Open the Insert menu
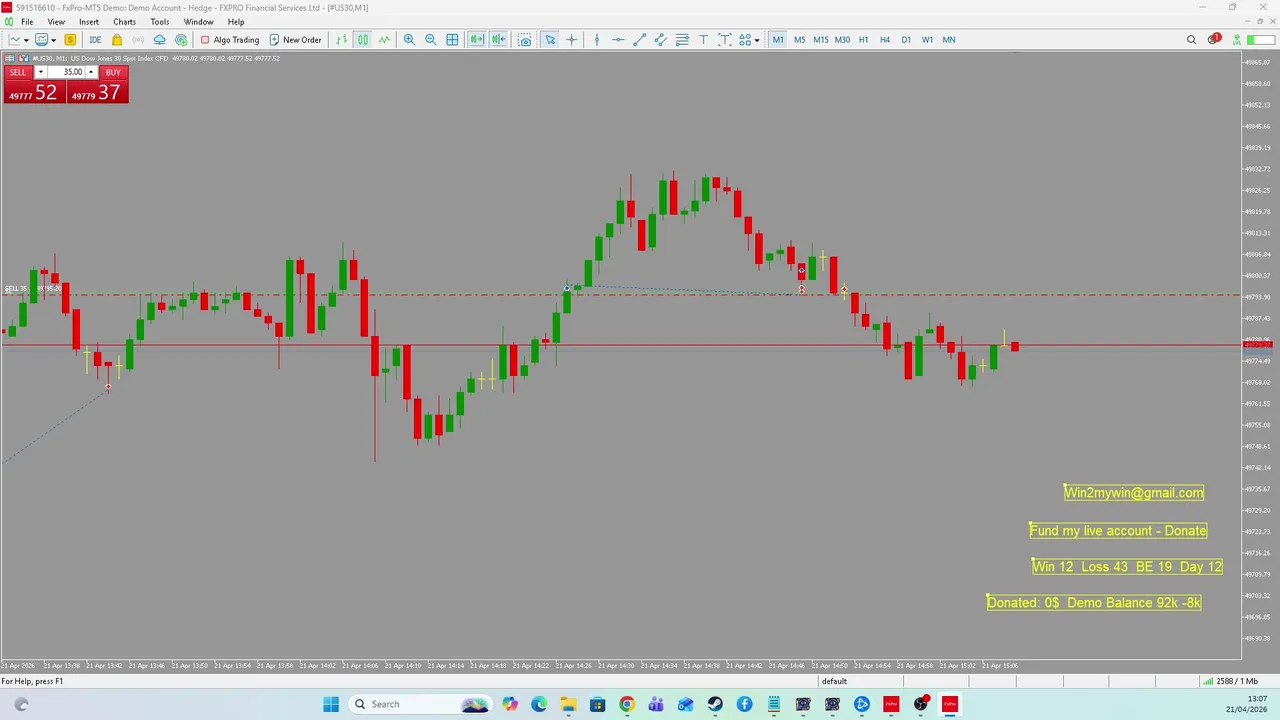This screenshot has width=1280, height=720. click(89, 22)
